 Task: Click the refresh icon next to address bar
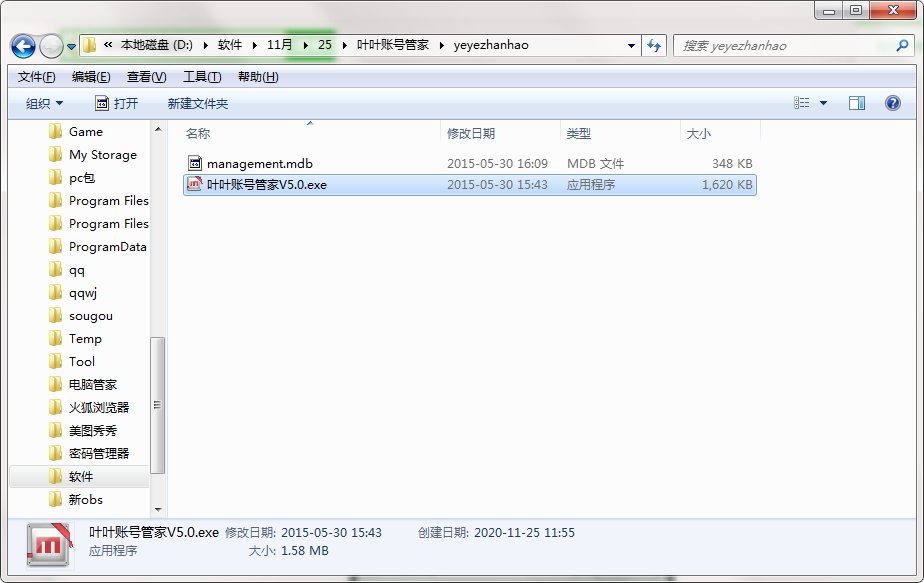[x=654, y=45]
